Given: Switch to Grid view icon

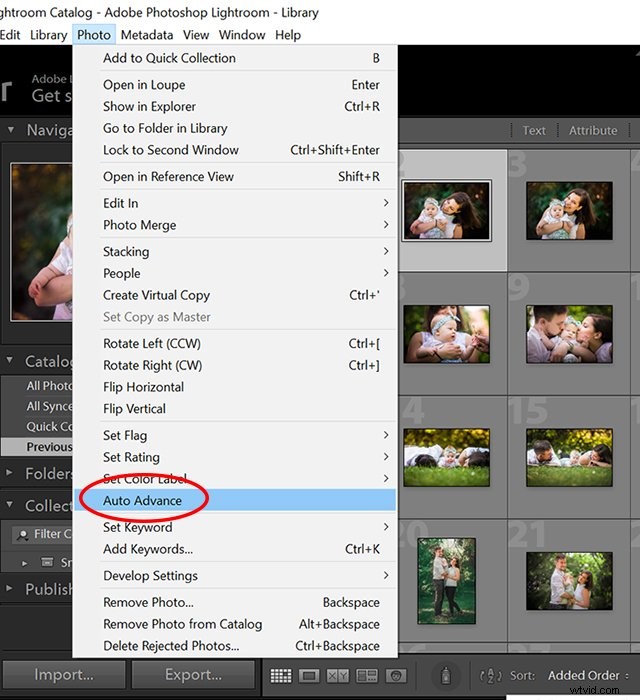Looking at the screenshot, I should coord(281,676).
